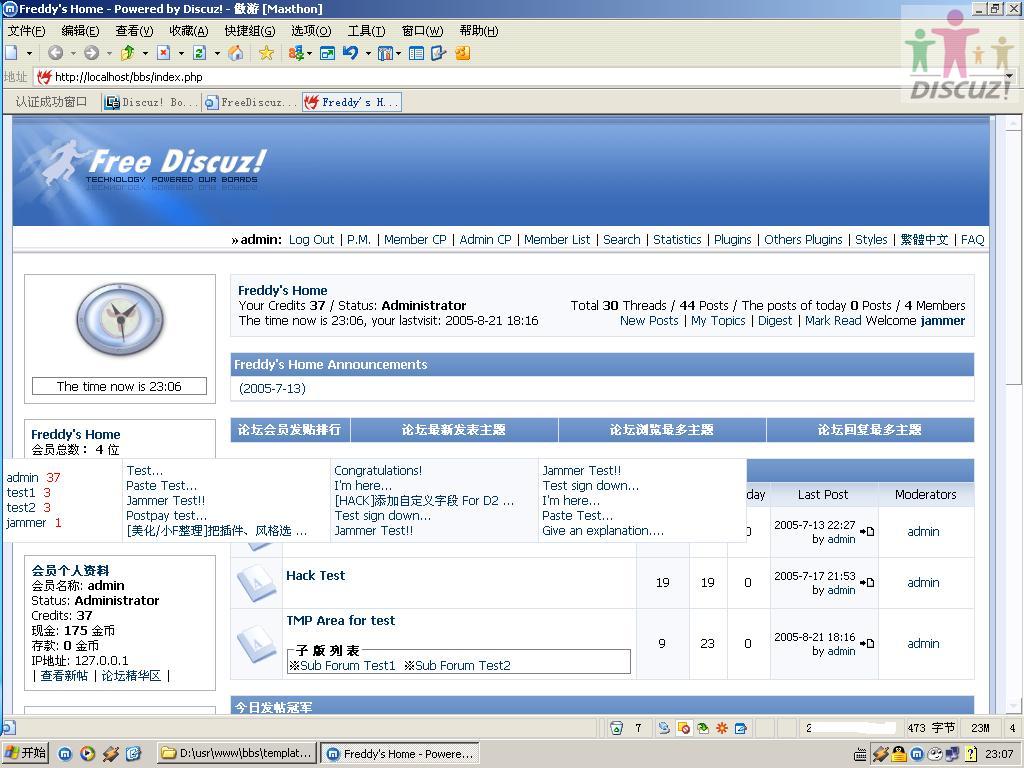Click the jammer welcome member link
Image resolution: width=1024 pixels, height=768 pixels.
pyautogui.click(x=942, y=321)
